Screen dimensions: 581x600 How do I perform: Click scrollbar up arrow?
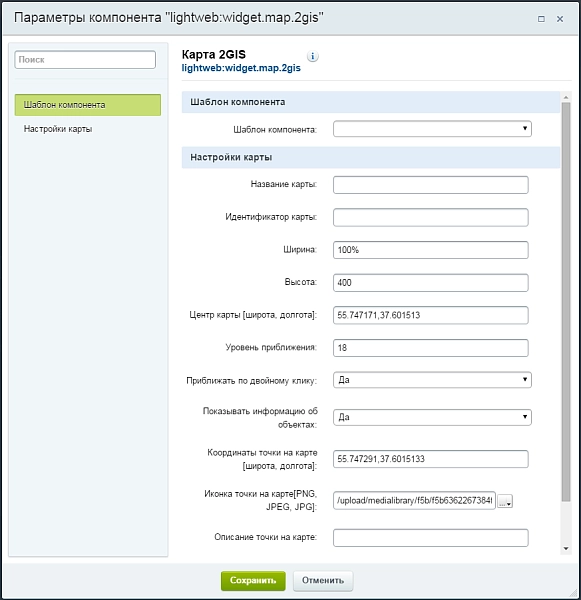566,97
